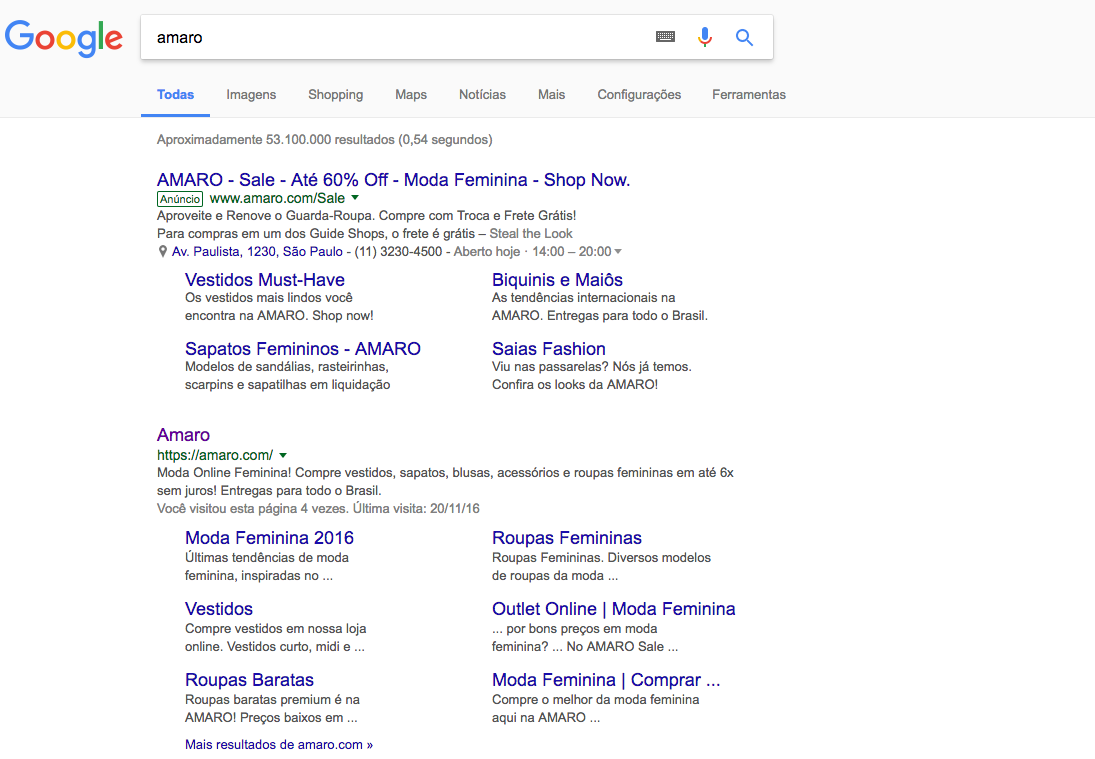Open Moda Feminina | Comprar link
Viewport: 1095px width, 759px height.
tap(606, 679)
